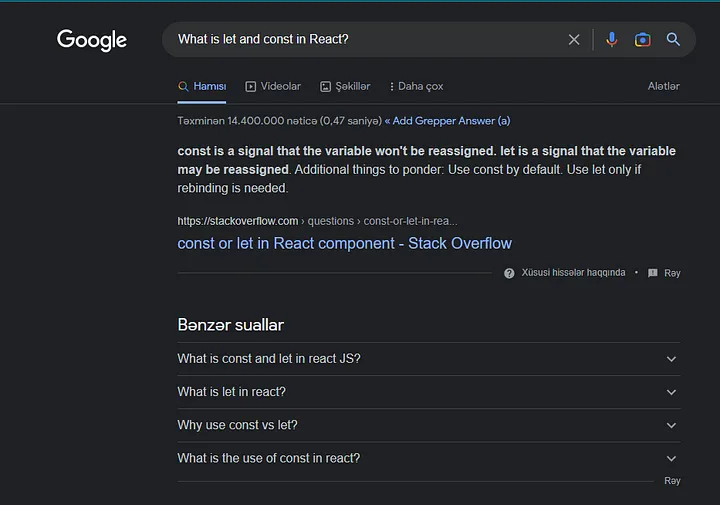Click the Google logo
This screenshot has width=720, height=505.
click(92, 40)
